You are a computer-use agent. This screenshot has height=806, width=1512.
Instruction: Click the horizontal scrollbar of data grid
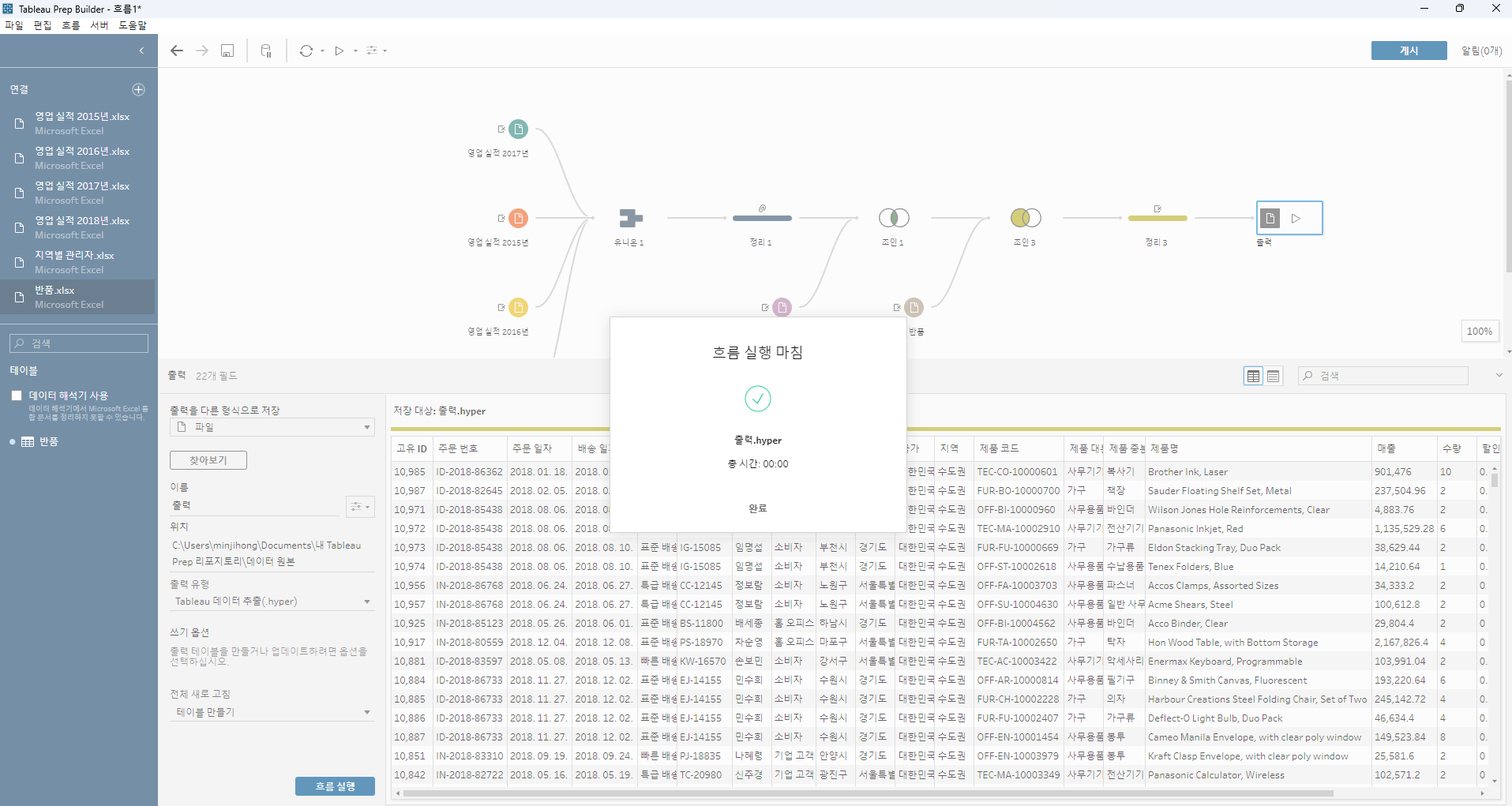(869, 793)
